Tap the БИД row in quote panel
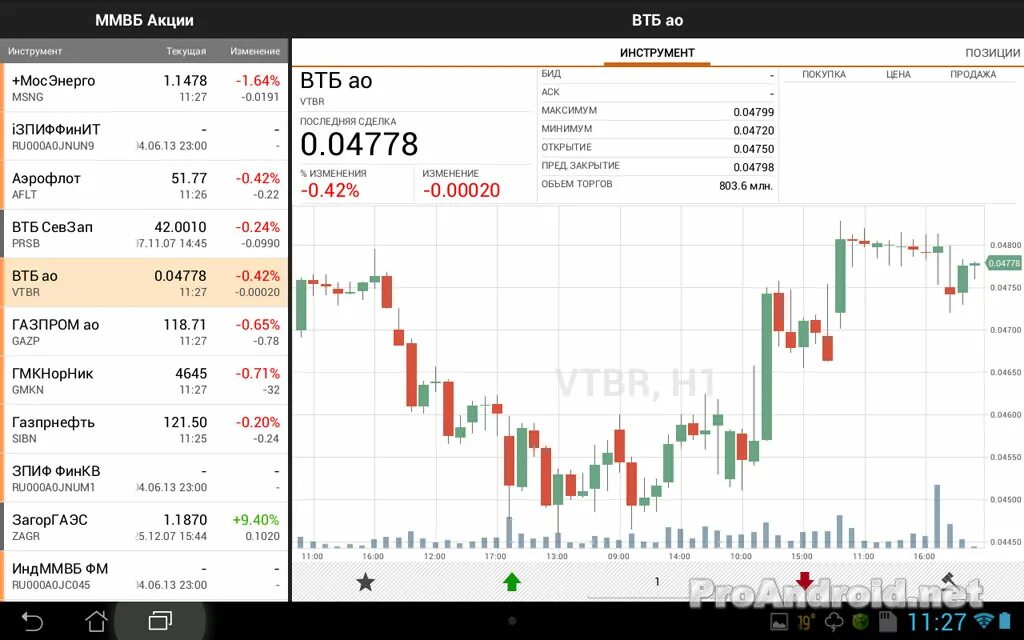 coord(657,74)
